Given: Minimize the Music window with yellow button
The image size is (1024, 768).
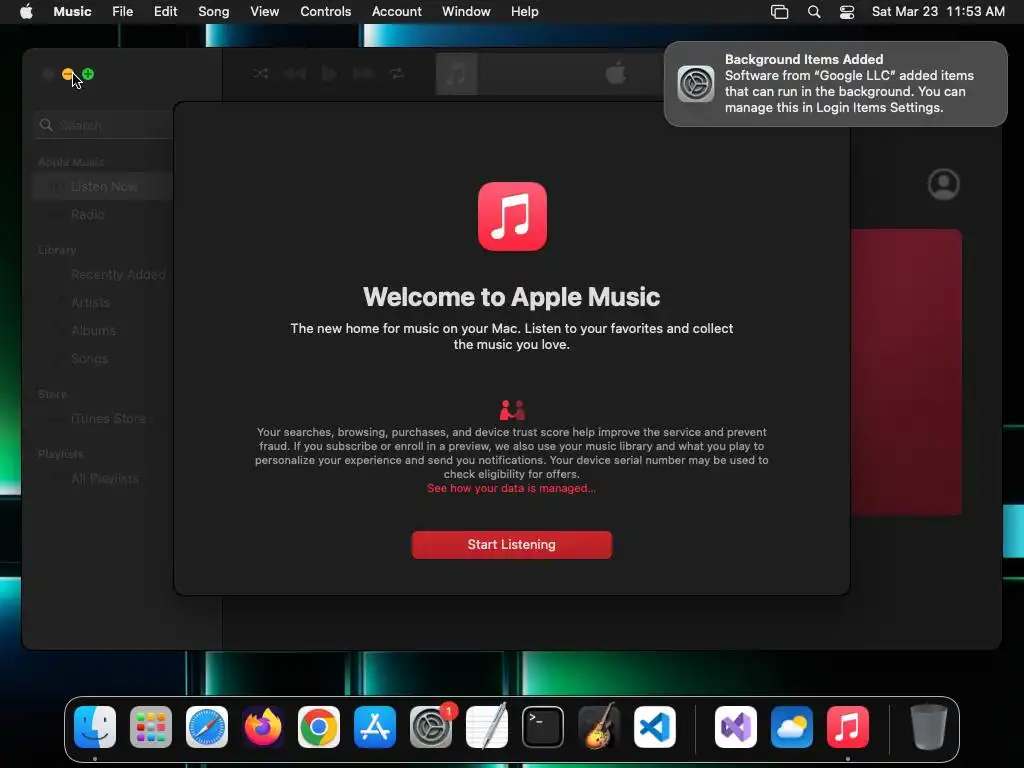Looking at the screenshot, I should (x=68, y=74).
